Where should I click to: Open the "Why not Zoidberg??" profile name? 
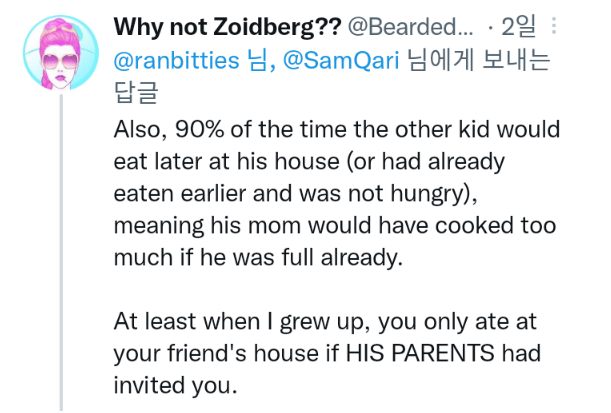227,25
